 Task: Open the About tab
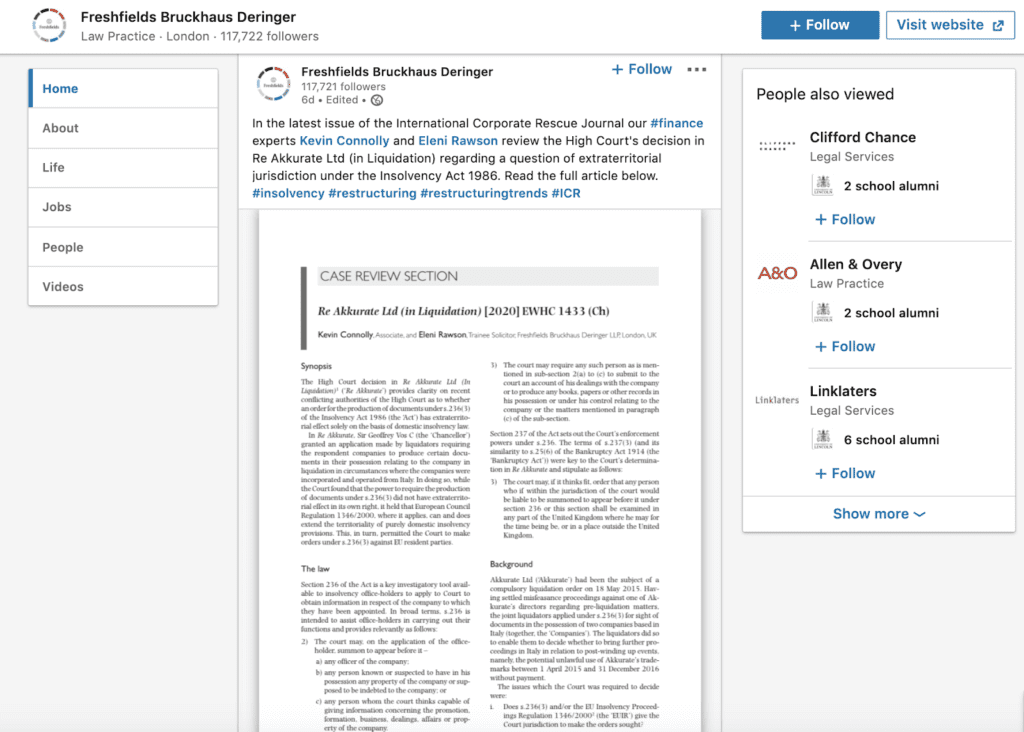tap(123, 128)
